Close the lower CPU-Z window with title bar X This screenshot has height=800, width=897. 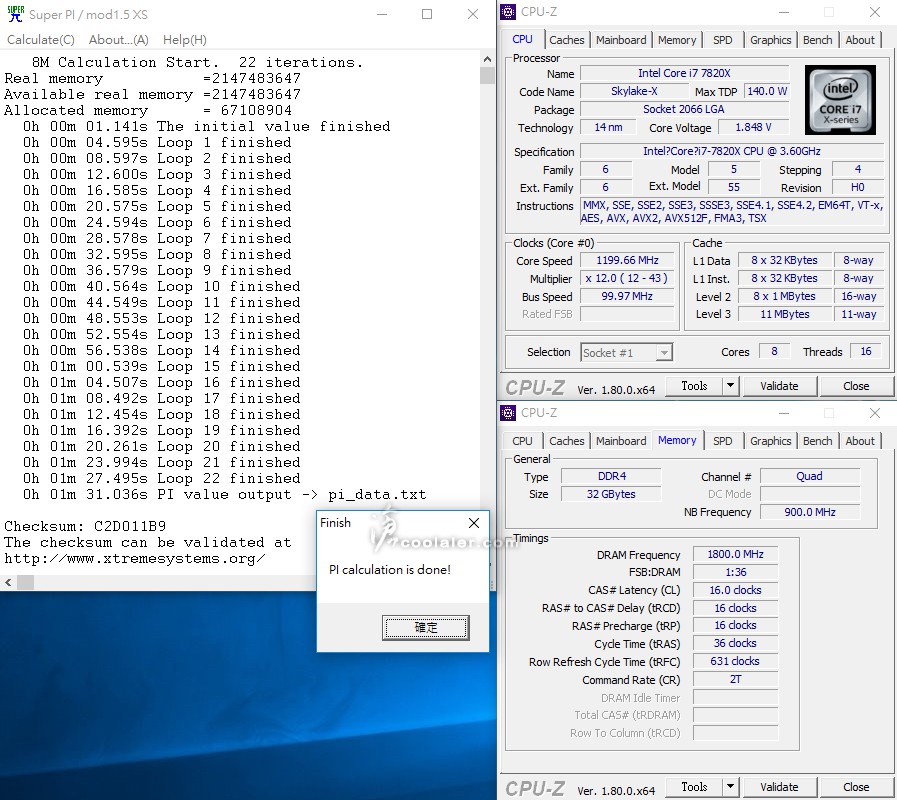pos(875,413)
